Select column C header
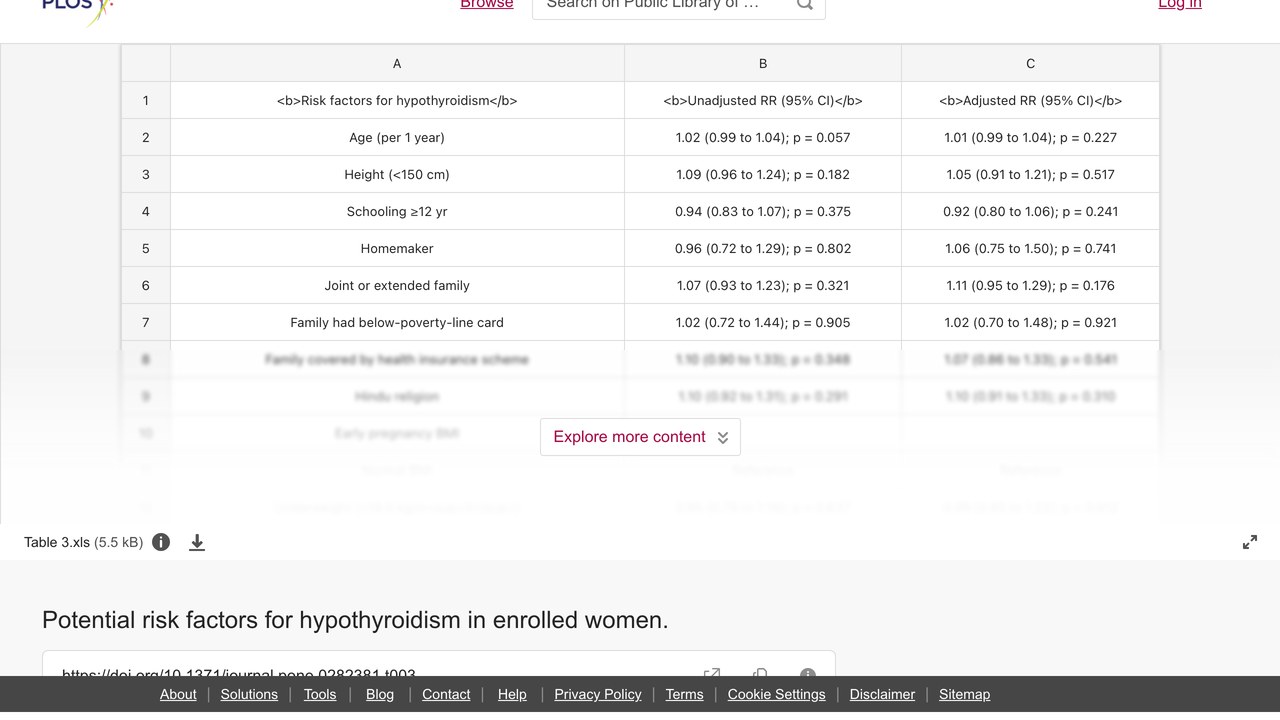The image size is (1280, 720). pos(1031,63)
